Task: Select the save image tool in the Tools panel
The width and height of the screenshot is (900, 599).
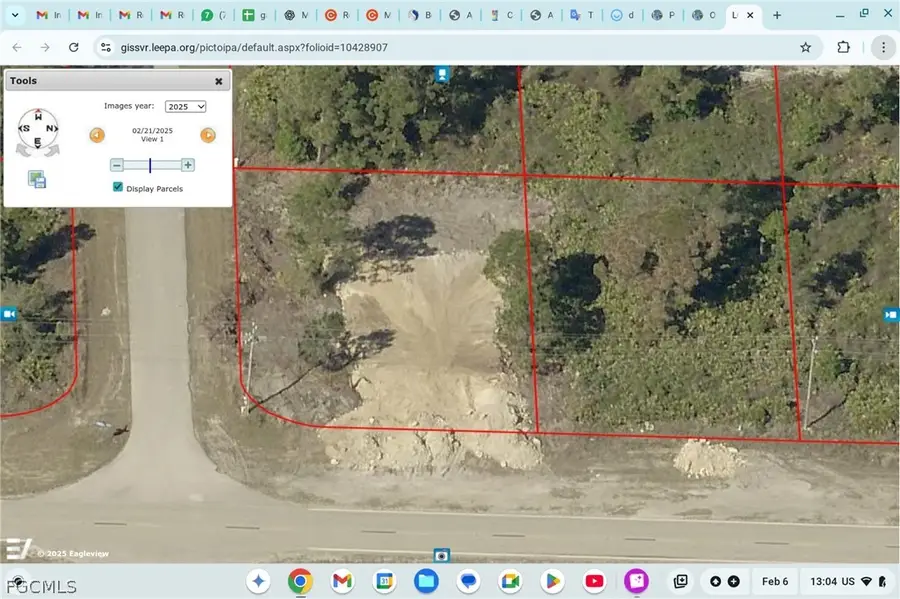Action: tap(37, 178)
